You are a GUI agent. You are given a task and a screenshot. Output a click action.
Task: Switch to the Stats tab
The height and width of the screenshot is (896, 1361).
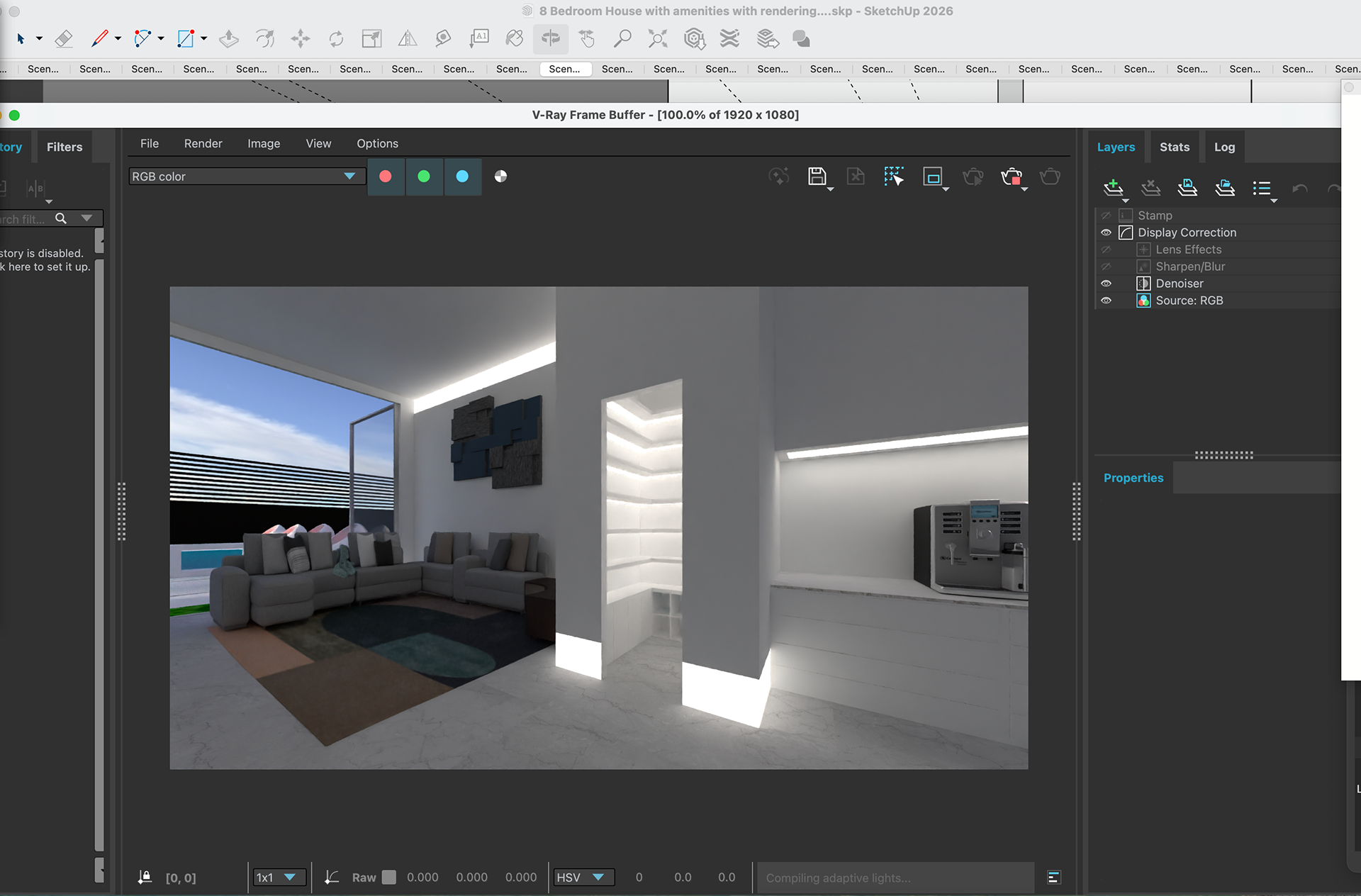(x=1174, y=147)
